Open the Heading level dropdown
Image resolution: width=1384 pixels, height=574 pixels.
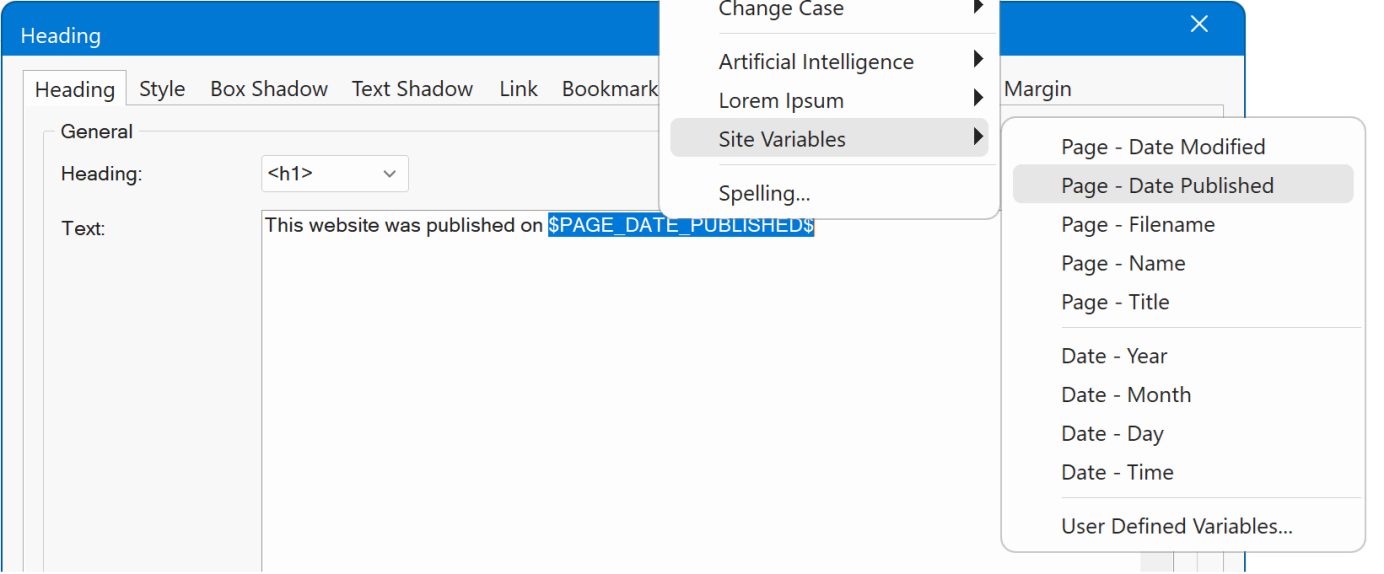(334, 174)
